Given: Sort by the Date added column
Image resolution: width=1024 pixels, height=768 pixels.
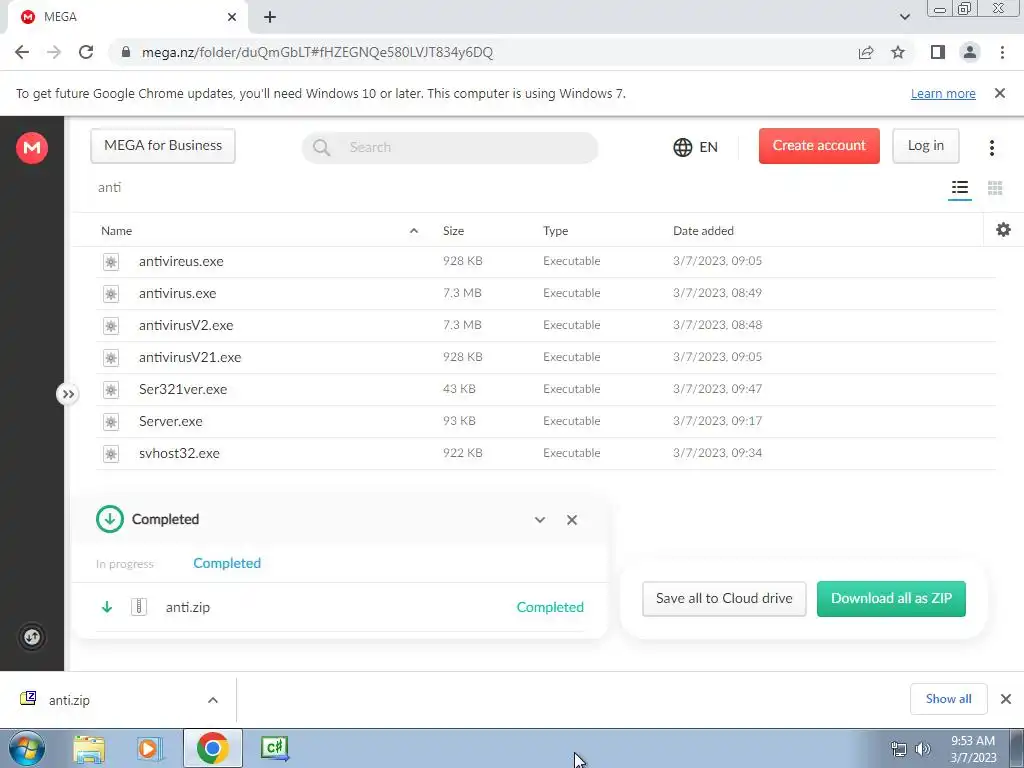Looking at the screenshot, I should [703, 231].
